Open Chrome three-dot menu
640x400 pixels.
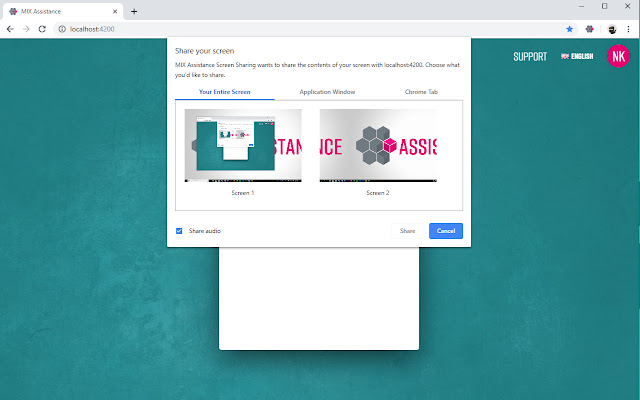[x=629, y=29]
